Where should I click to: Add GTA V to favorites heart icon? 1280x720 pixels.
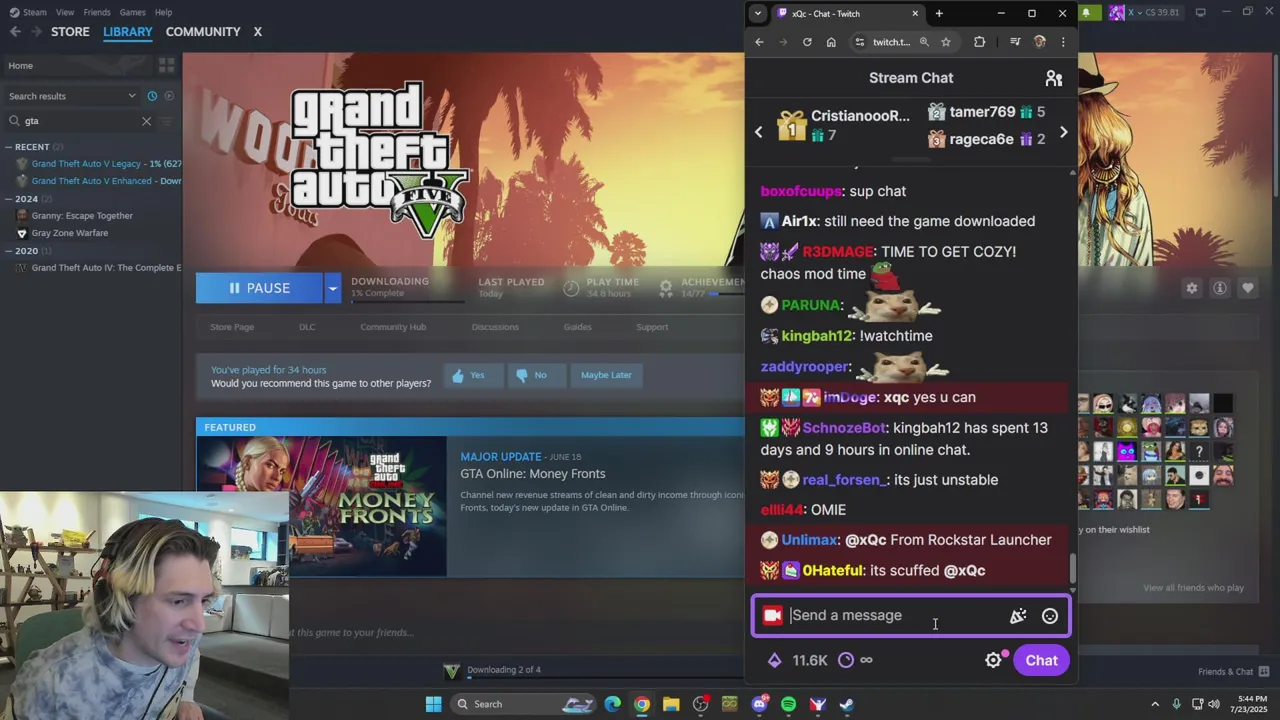[x=1248, y=288]
